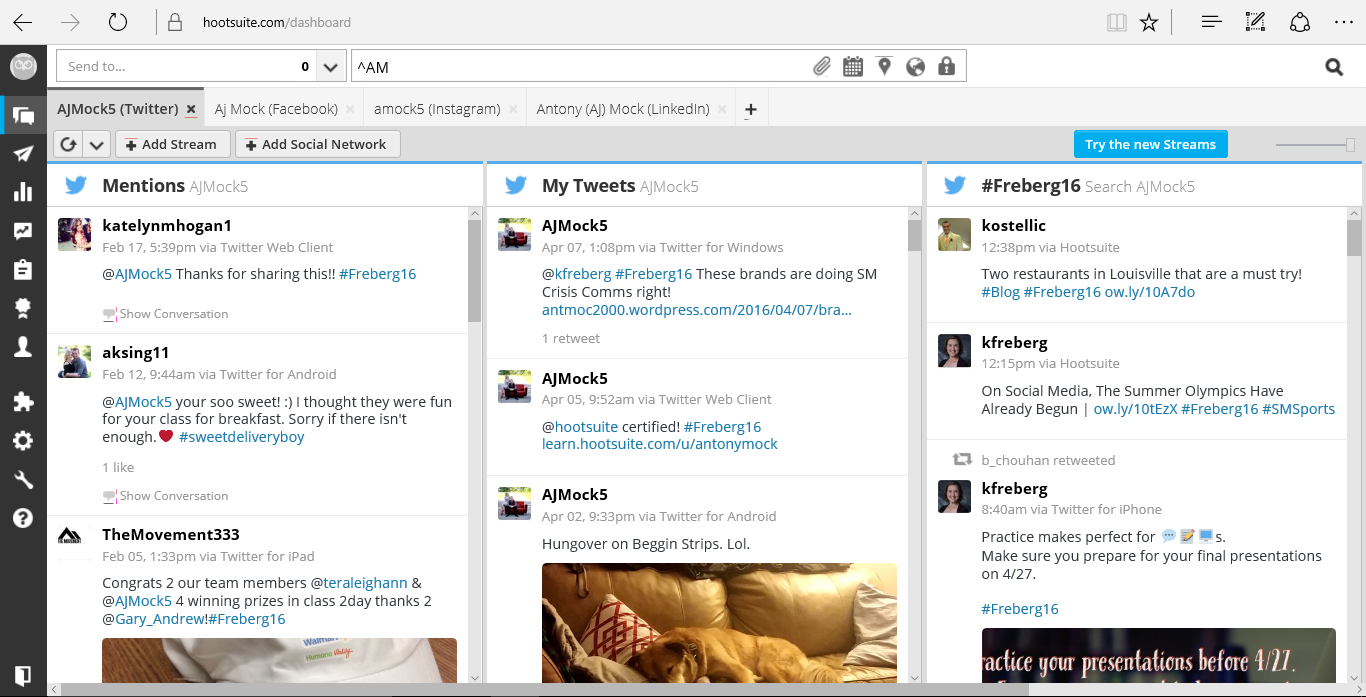Screen dimensions: 1366x697
Task: Expand the Send to profile dropdown
Action: pos(331,67)
